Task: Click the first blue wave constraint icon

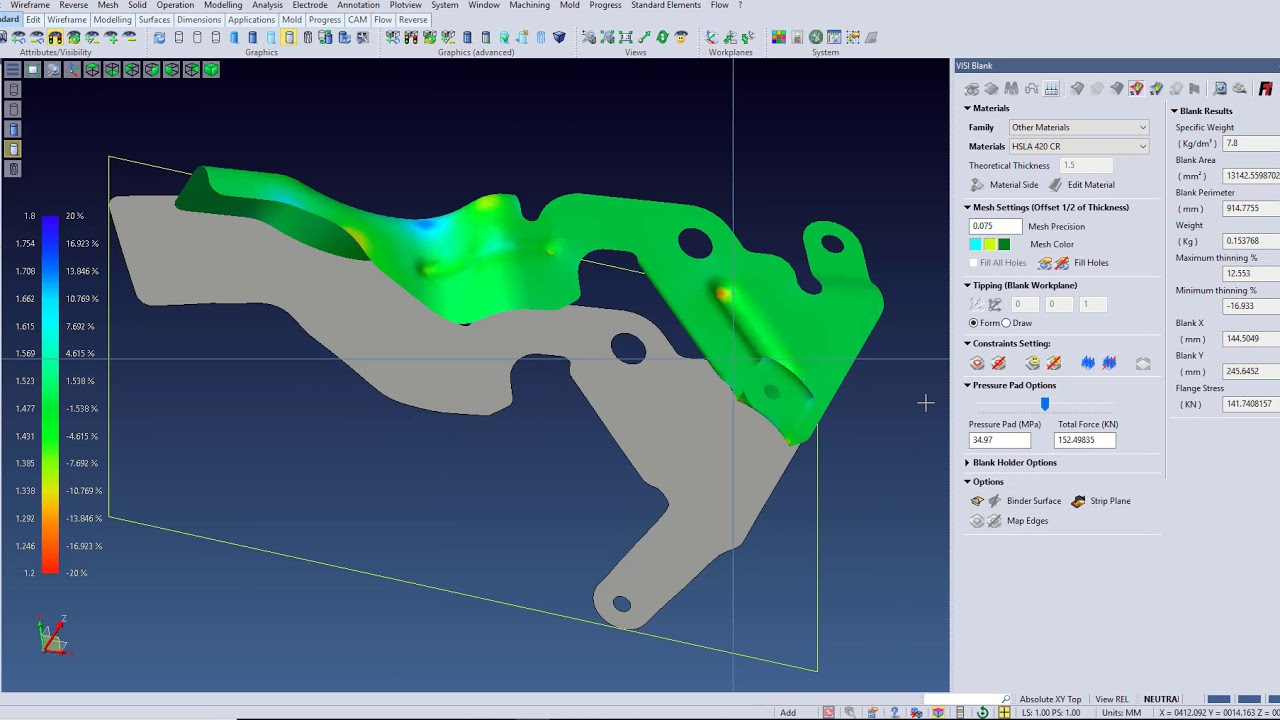Action: tap(1088, 364)
